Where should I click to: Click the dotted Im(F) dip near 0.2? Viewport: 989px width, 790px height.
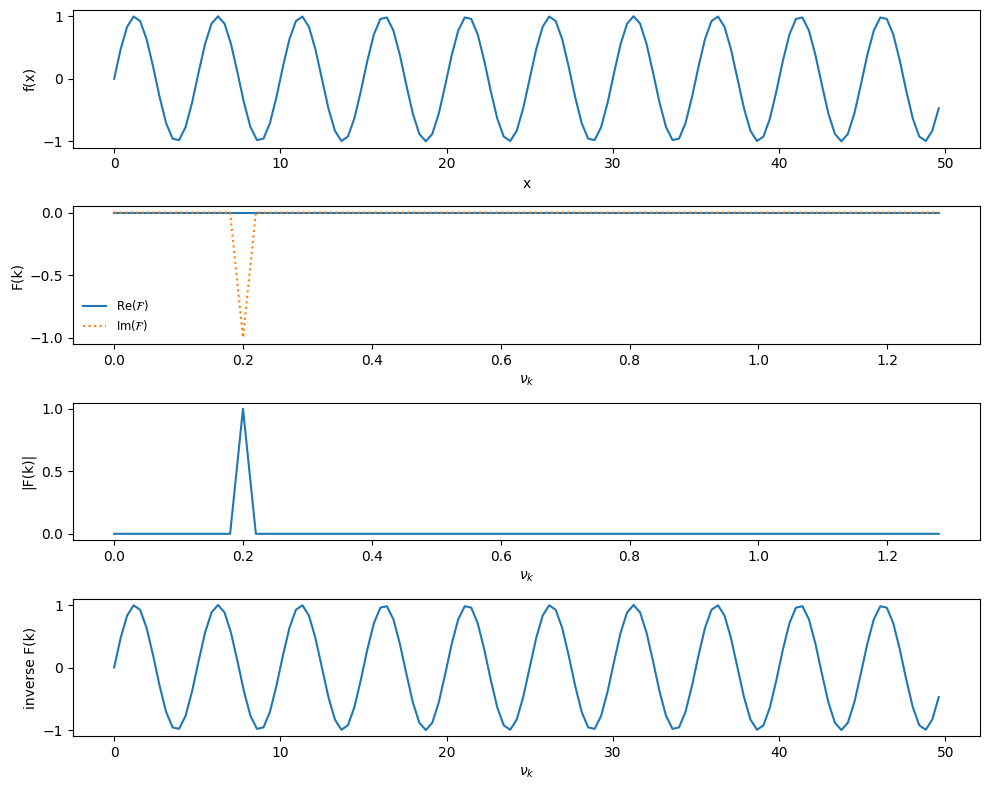coord(243,330)
